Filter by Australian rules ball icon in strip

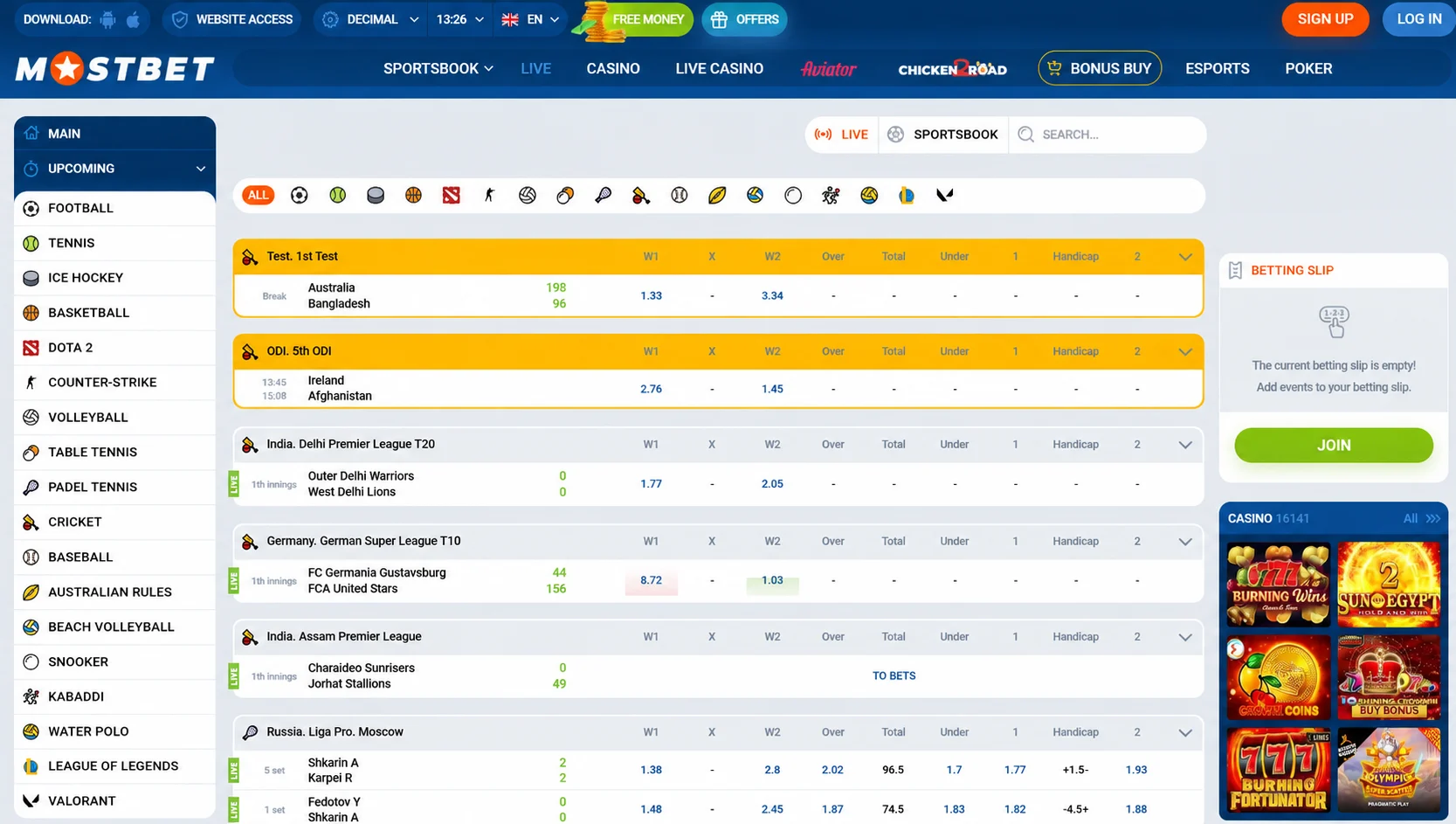click(x=717, y=196)
